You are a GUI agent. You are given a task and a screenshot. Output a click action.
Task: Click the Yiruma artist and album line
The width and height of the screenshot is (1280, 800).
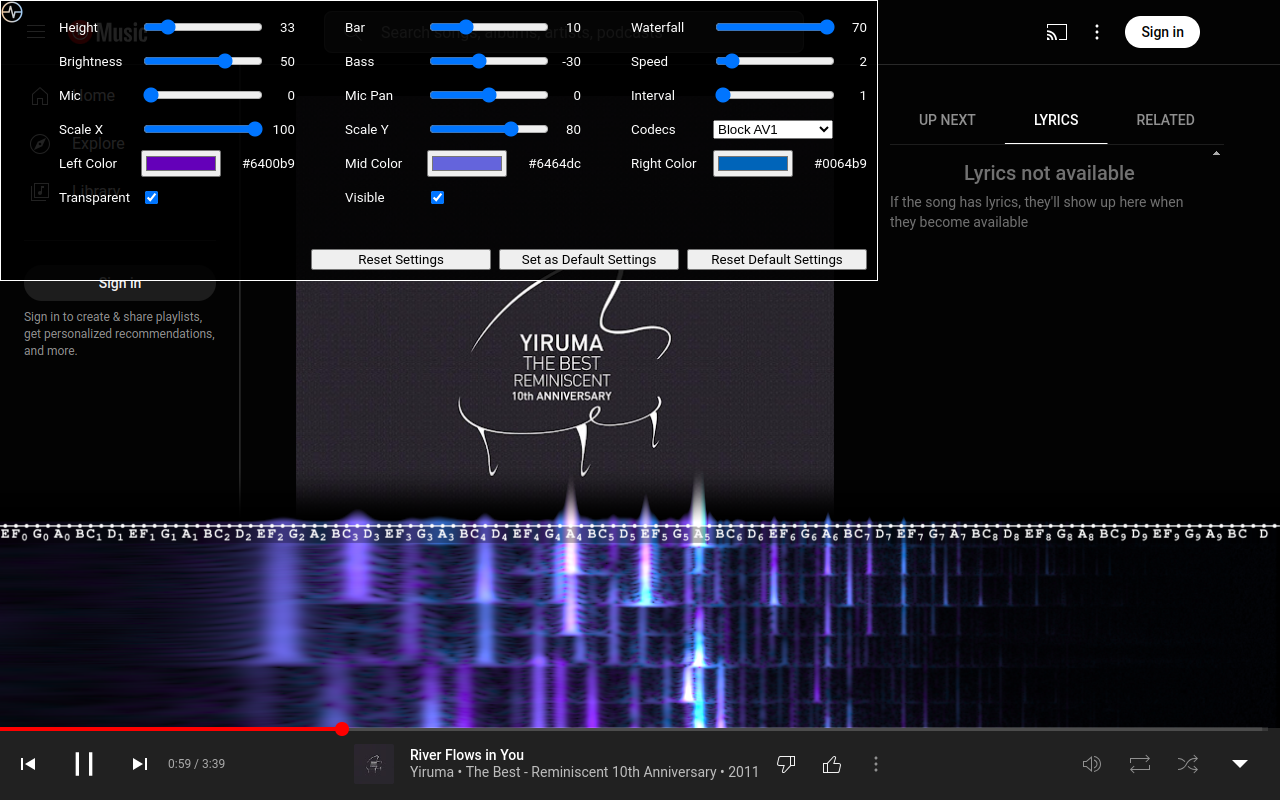(584, 772)
